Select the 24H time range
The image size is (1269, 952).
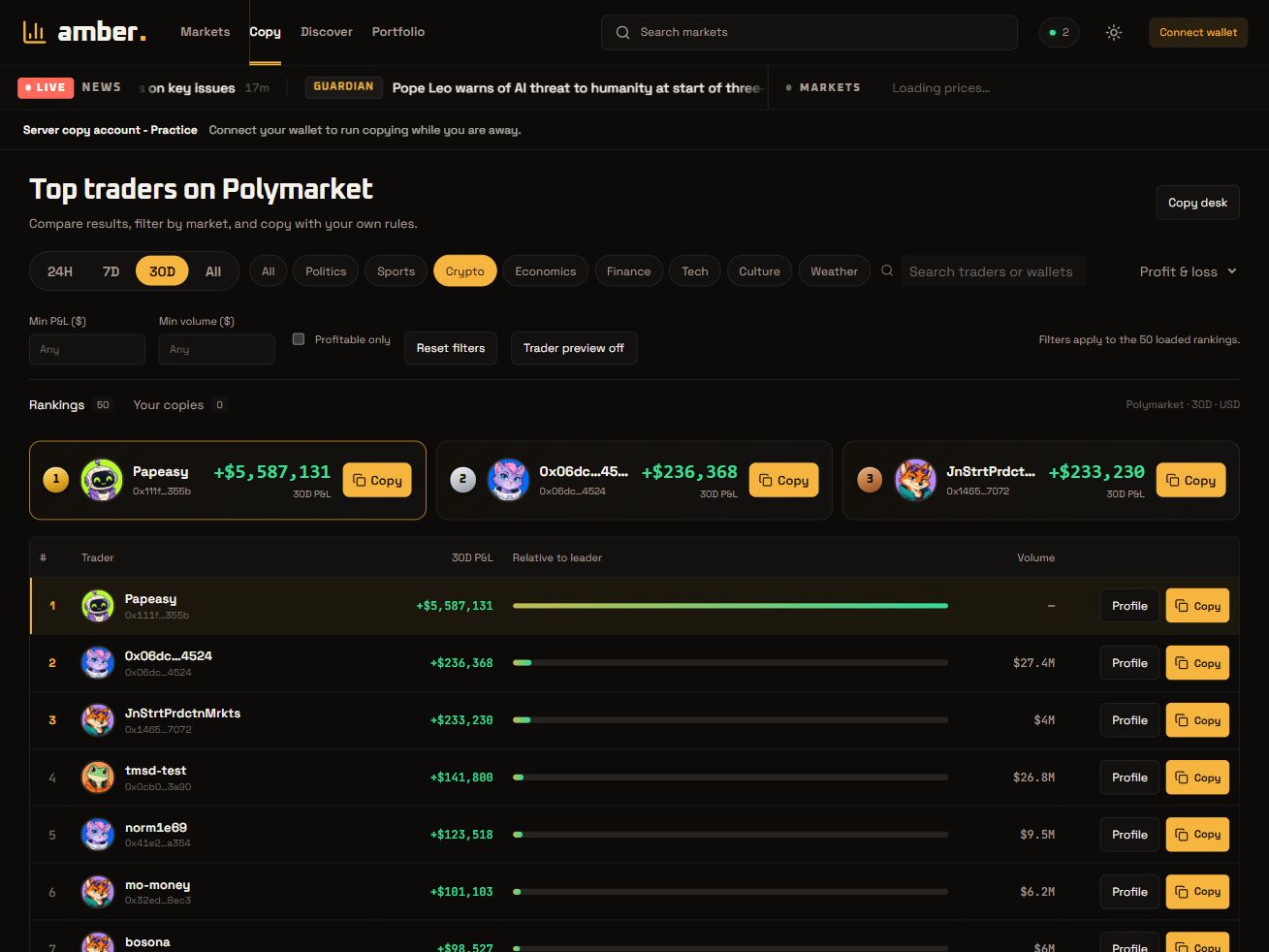(x=60, y=271)
